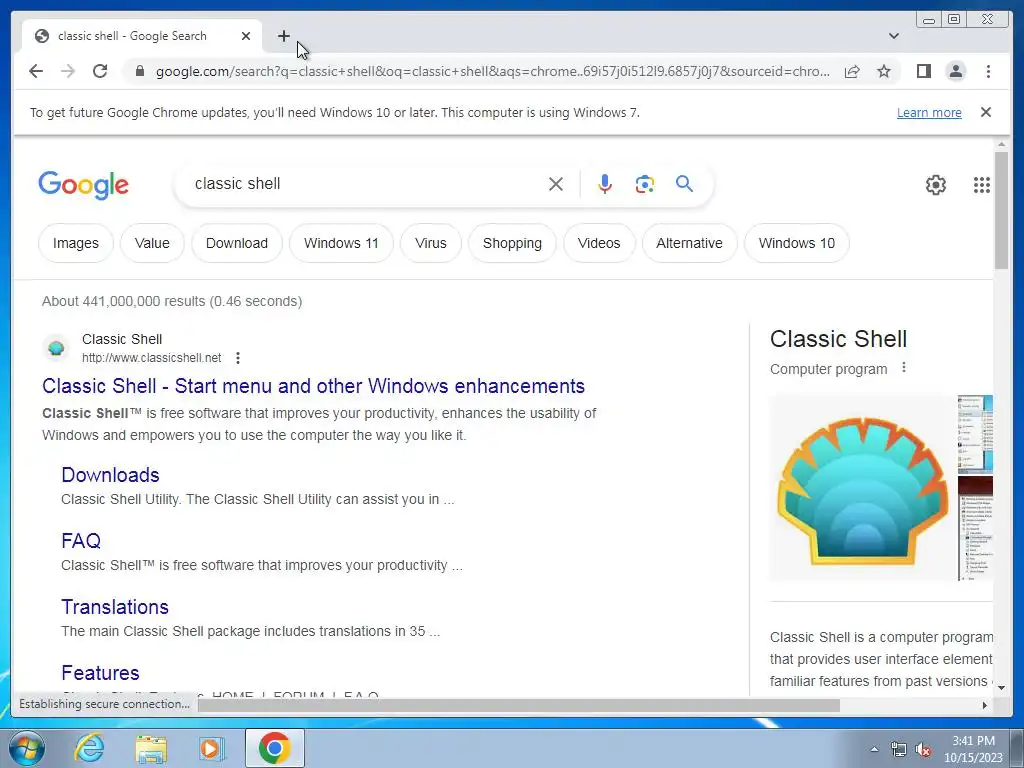Open the dark screenshot thumbnail in knowledge panel
1024x768 pixels.
click(975, 528)
